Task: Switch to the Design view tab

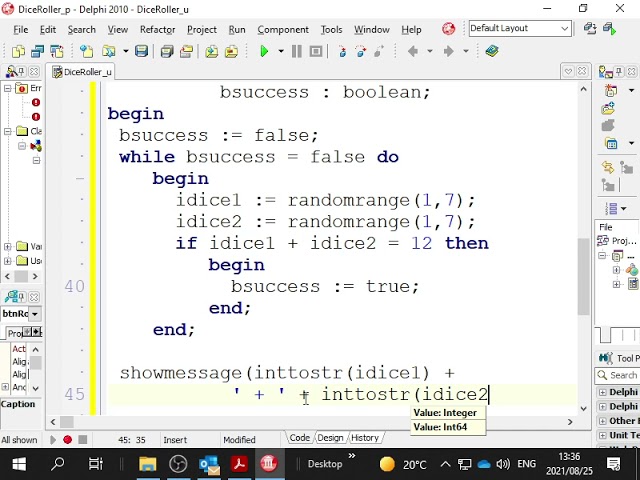Action: pyautogui.click(x=330, y=438)
